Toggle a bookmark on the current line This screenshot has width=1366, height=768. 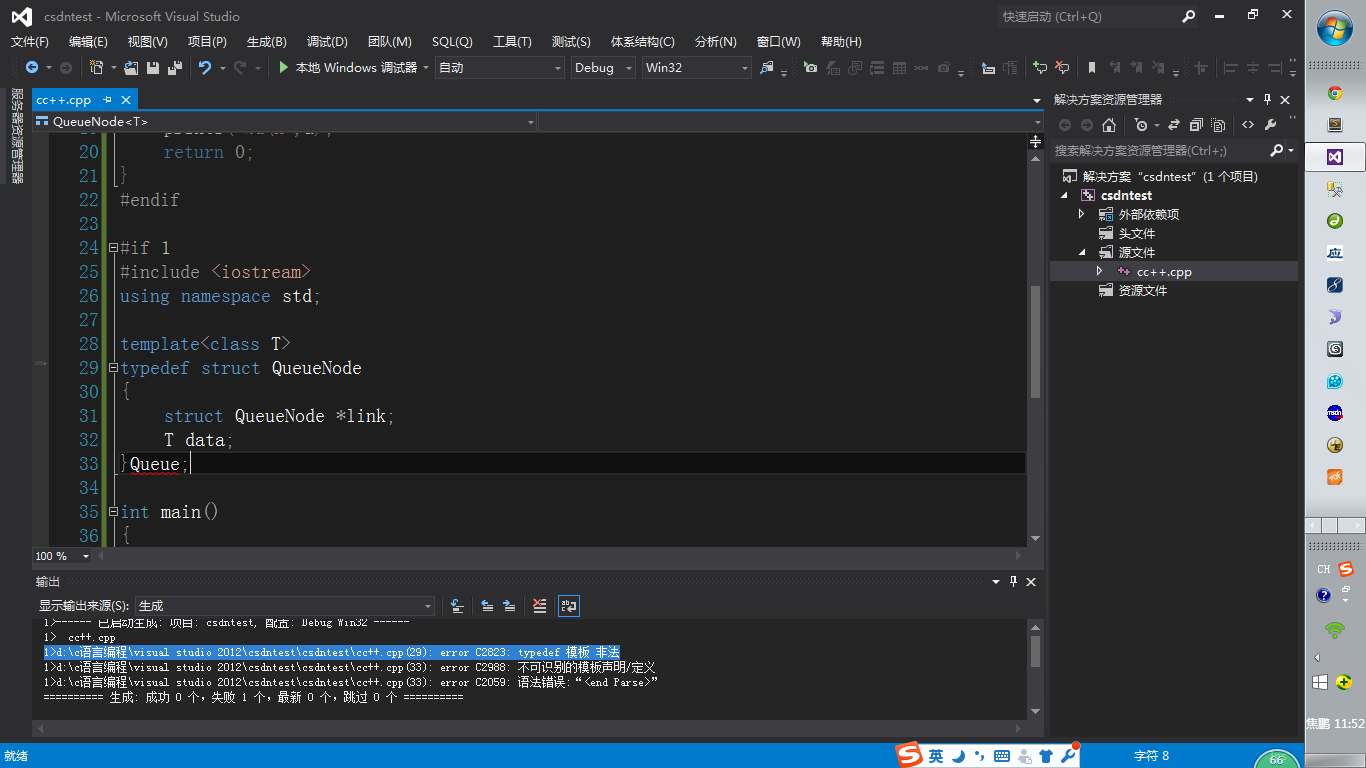pos(1092,68)
